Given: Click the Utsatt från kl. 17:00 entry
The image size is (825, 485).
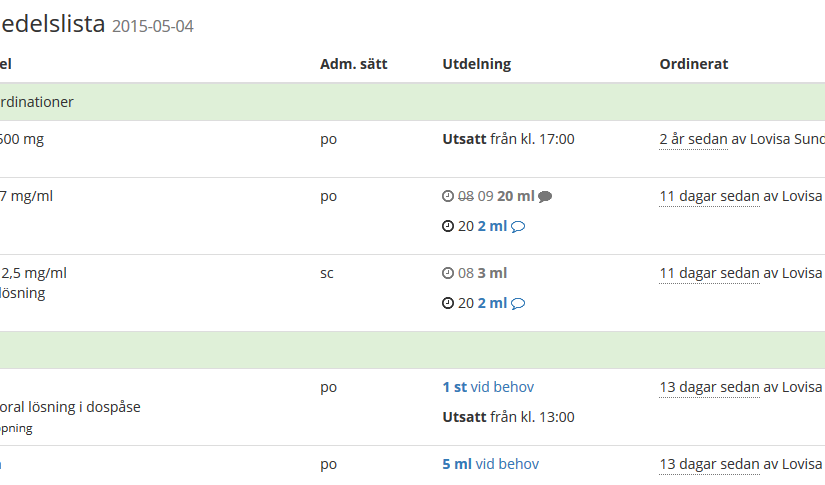Looking at the screenshot, I should 508,139.
